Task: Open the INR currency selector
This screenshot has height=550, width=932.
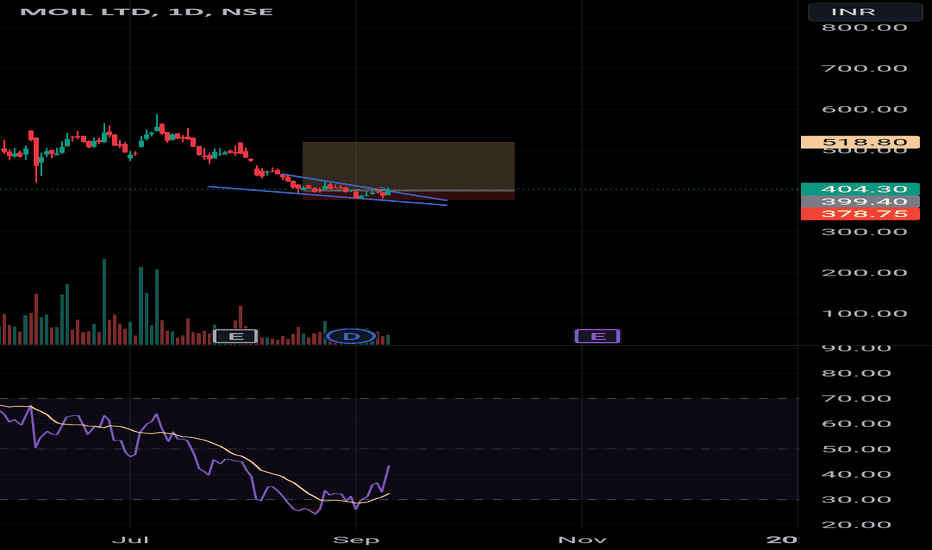Action: (x=865, y=12)
